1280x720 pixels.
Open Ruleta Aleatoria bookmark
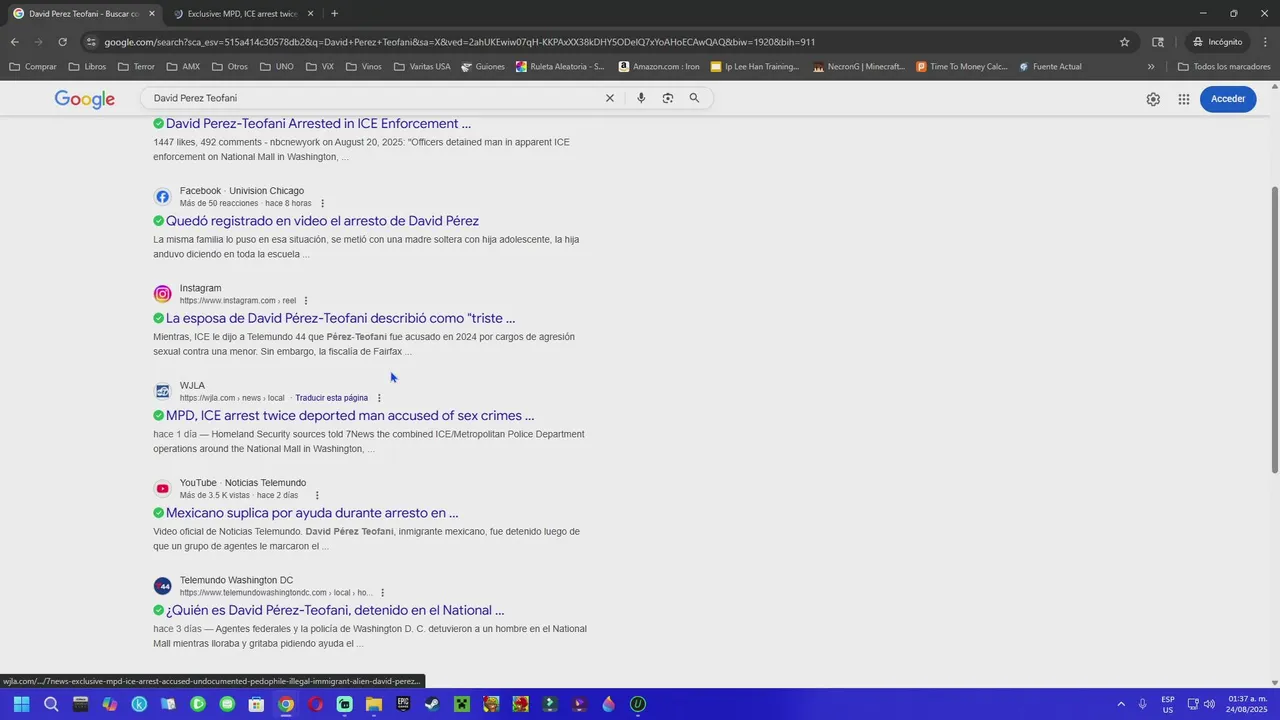[560, 67]
